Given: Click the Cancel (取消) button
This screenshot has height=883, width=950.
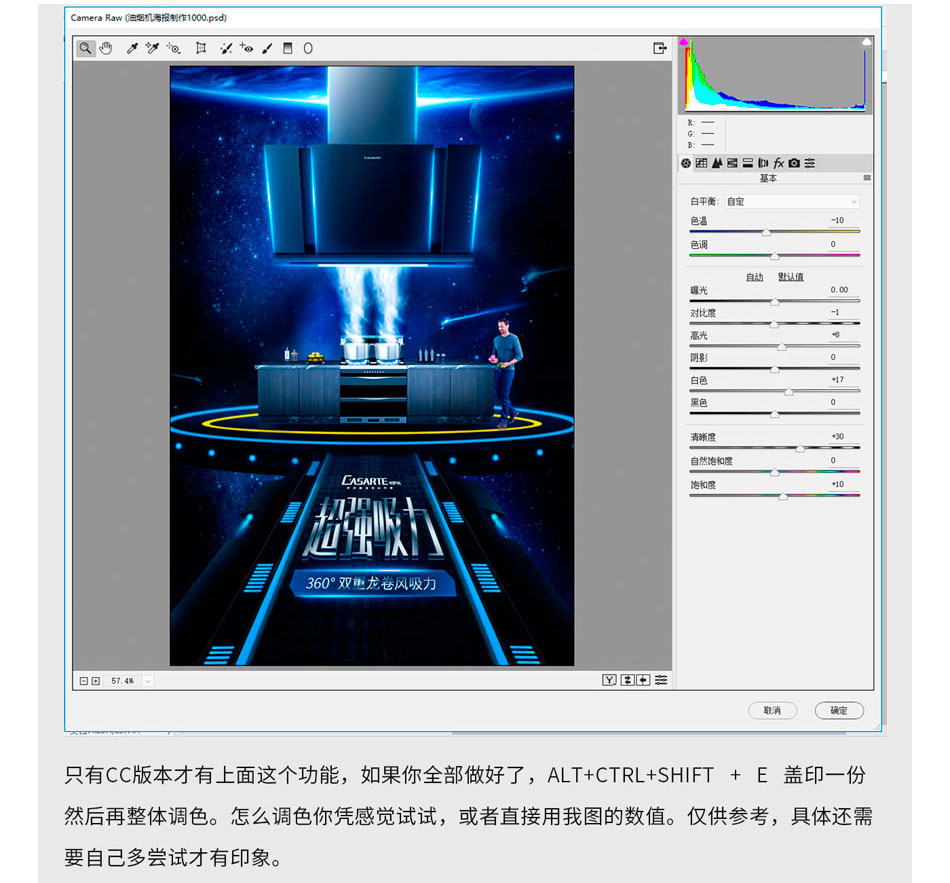Looking at the screenshot, I should click(x=772, y=710).
